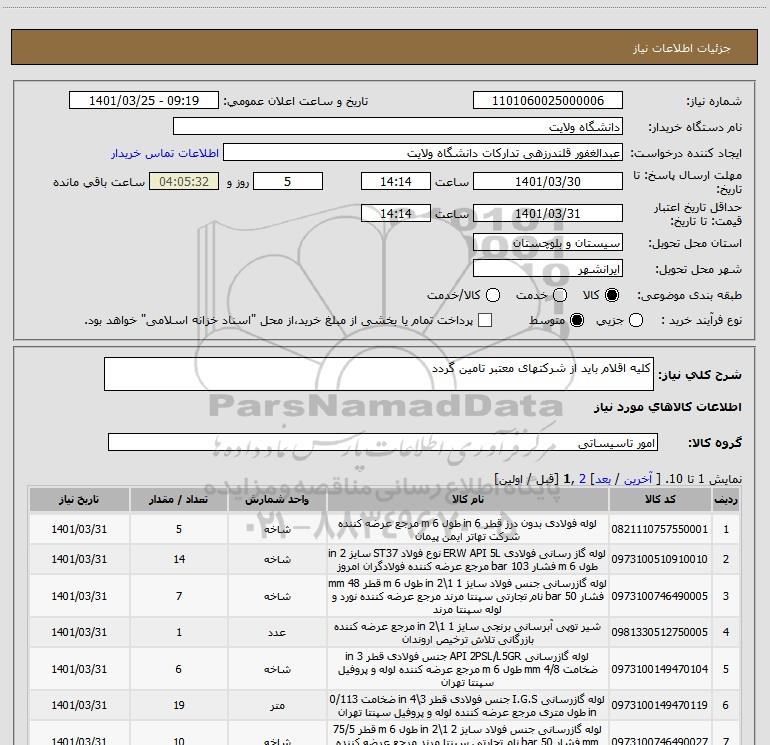Click the نام کالا column header
Screen dimensions: 770x745
468,499
